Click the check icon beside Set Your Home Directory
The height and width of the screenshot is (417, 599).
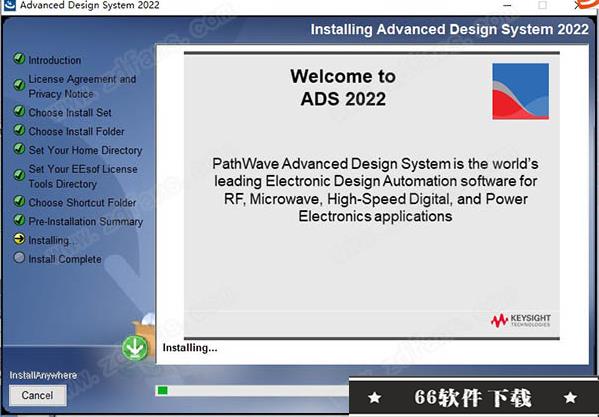point(19,149)
